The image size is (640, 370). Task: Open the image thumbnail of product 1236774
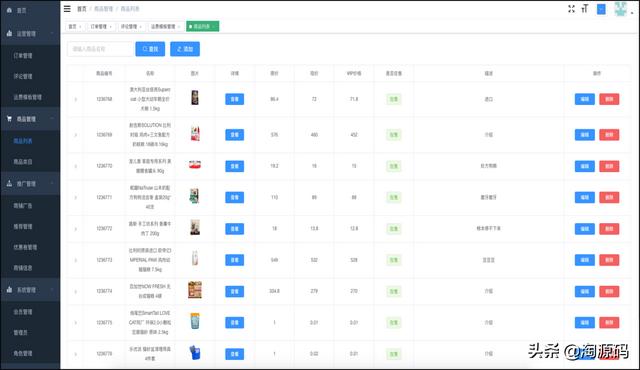click(x=195, y=290)
